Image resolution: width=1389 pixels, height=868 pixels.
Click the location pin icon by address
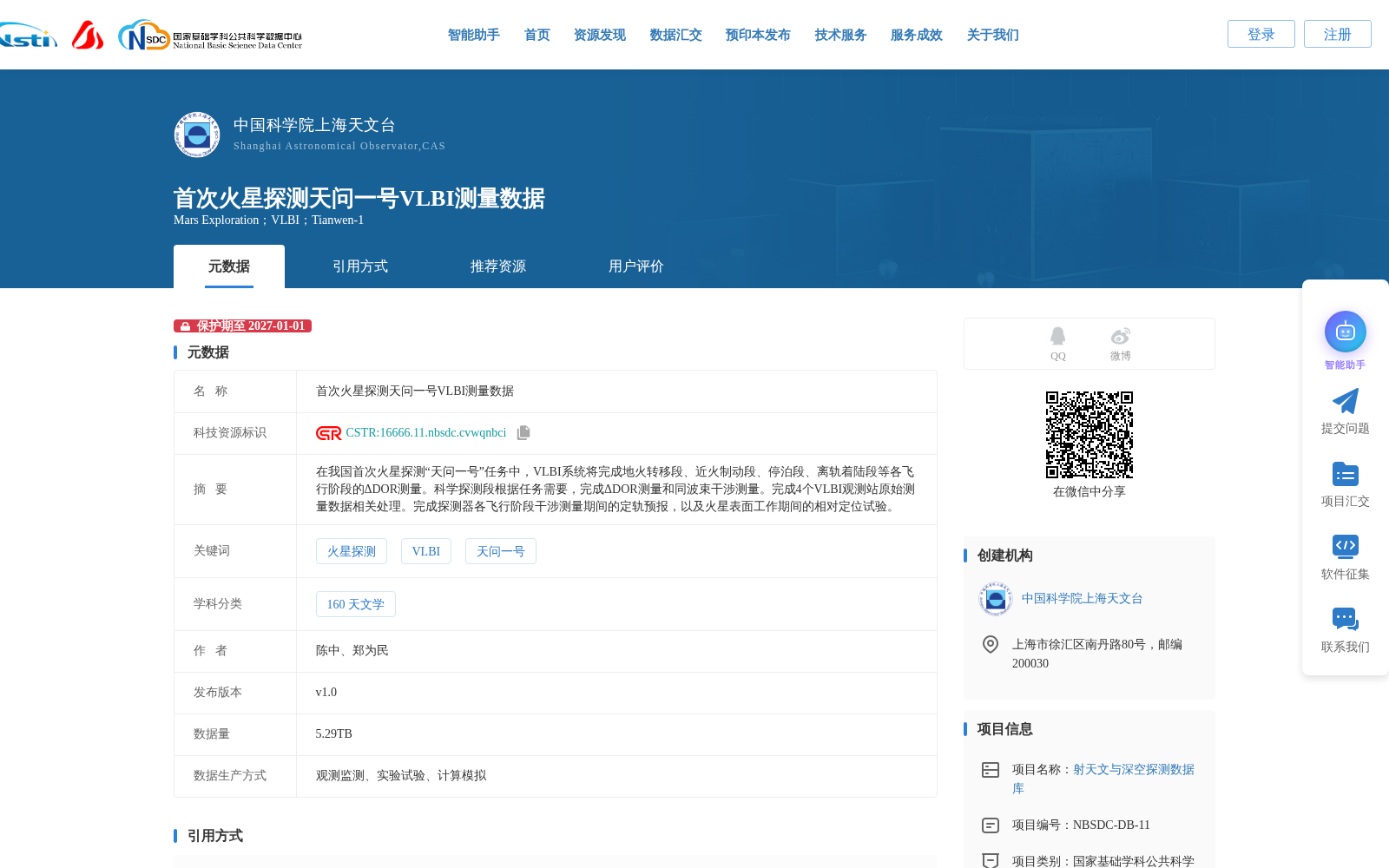991,644
